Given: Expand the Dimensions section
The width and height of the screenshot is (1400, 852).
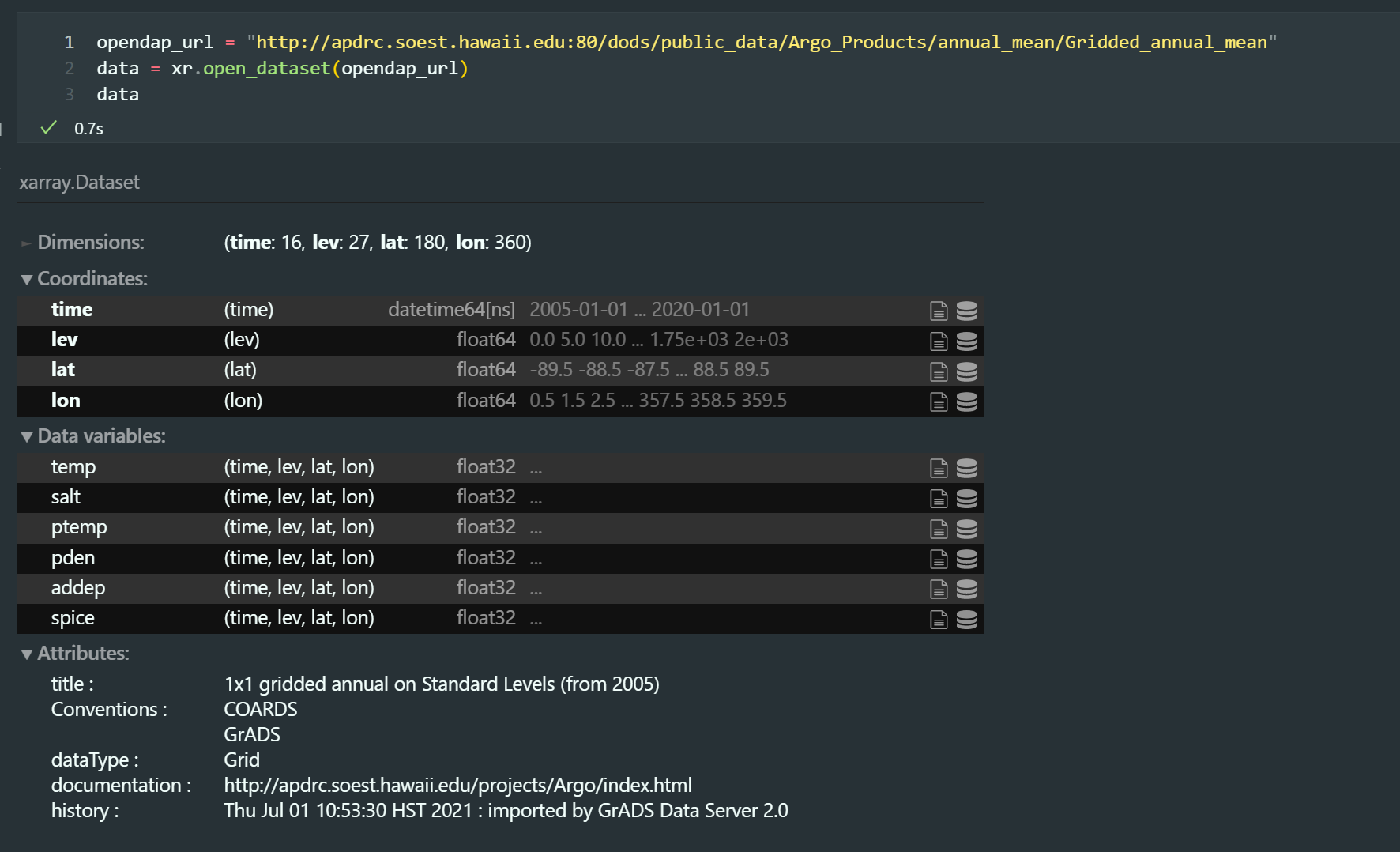Looking at the screenshot, I should point(83,242).
